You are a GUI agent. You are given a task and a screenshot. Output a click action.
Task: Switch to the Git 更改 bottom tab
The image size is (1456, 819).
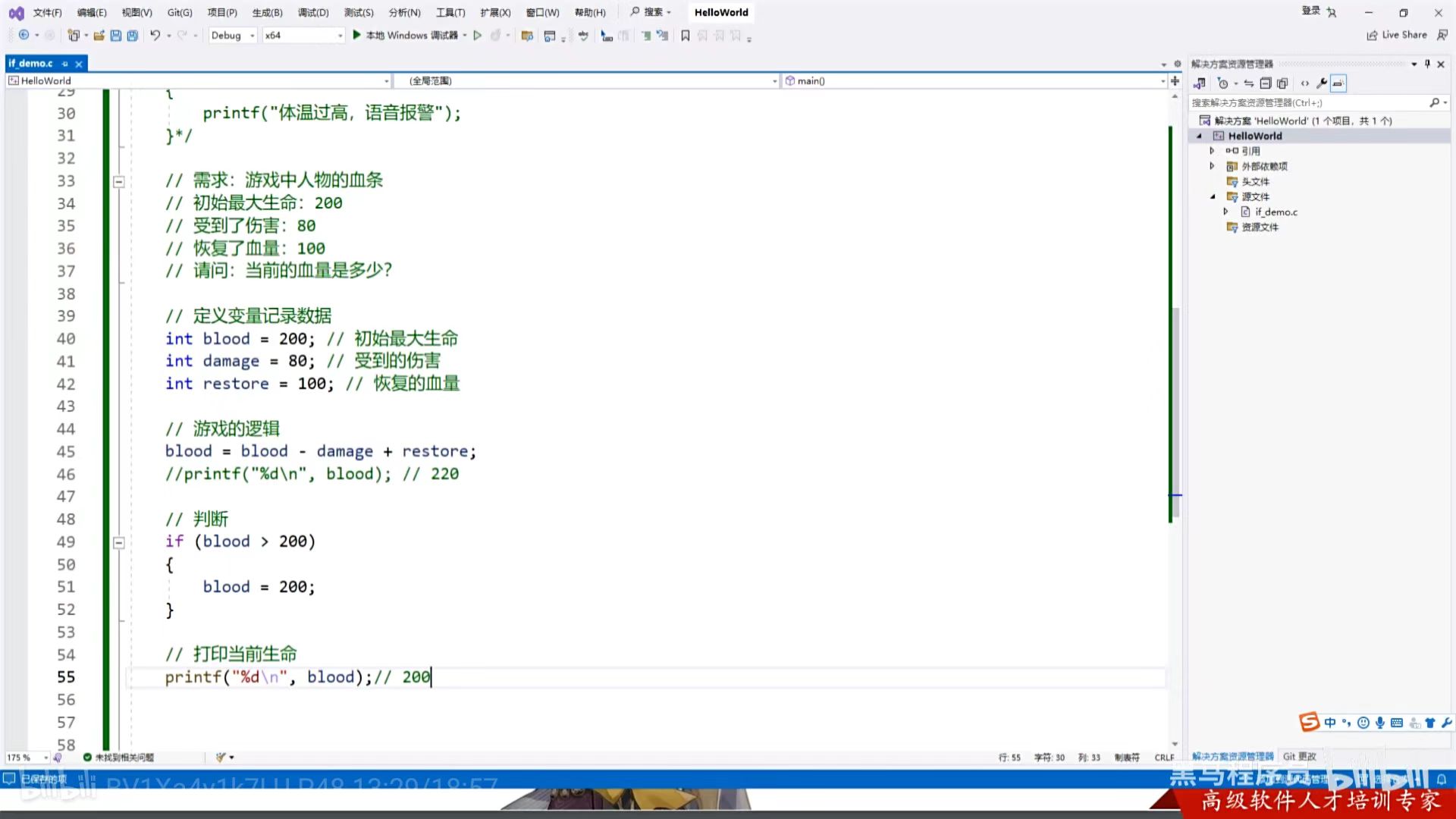point(1299,756)
